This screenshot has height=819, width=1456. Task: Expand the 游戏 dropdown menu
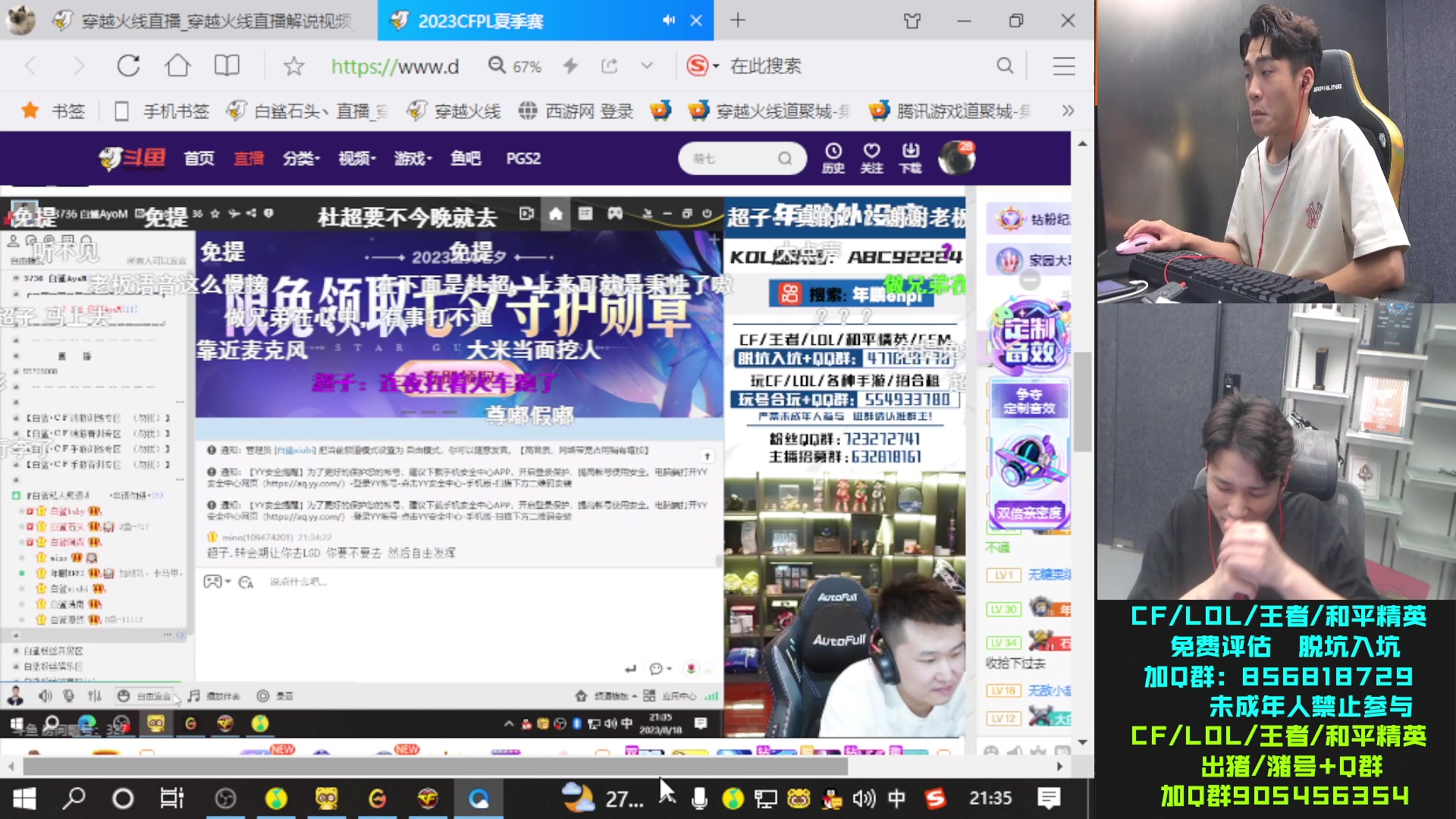tap(412, 158)
